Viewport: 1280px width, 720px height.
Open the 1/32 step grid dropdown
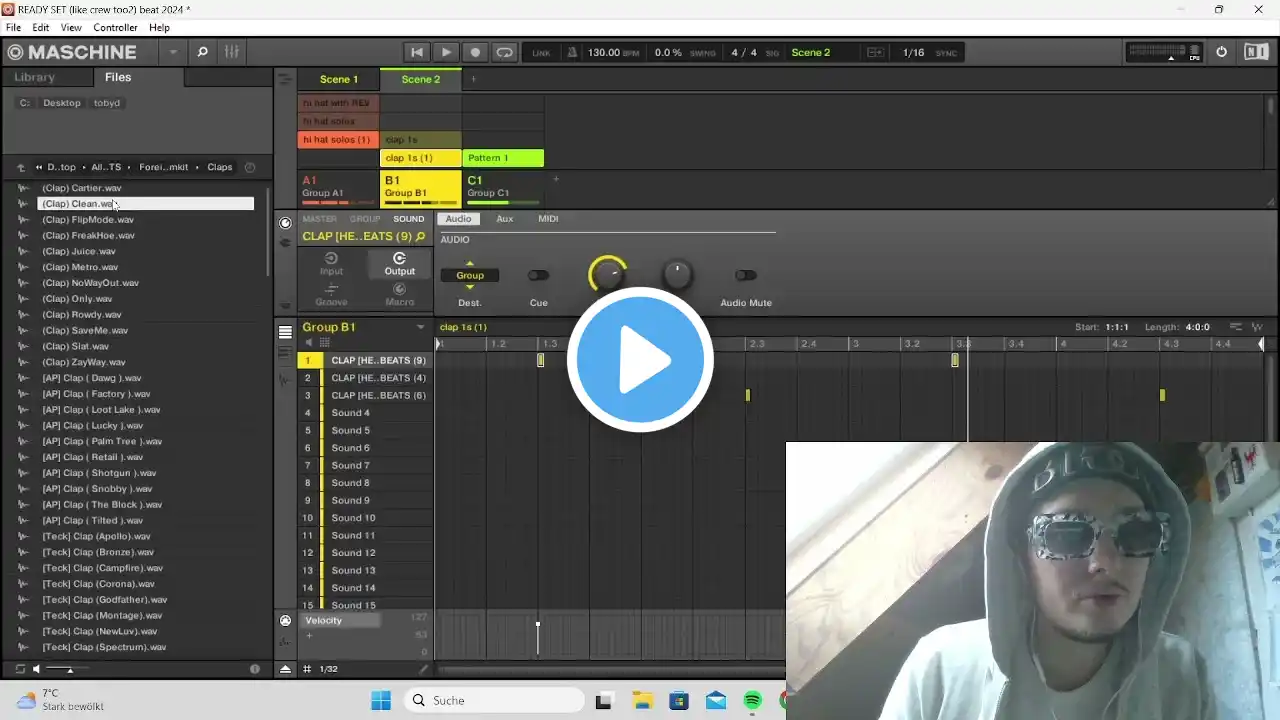tap(328, 669)
